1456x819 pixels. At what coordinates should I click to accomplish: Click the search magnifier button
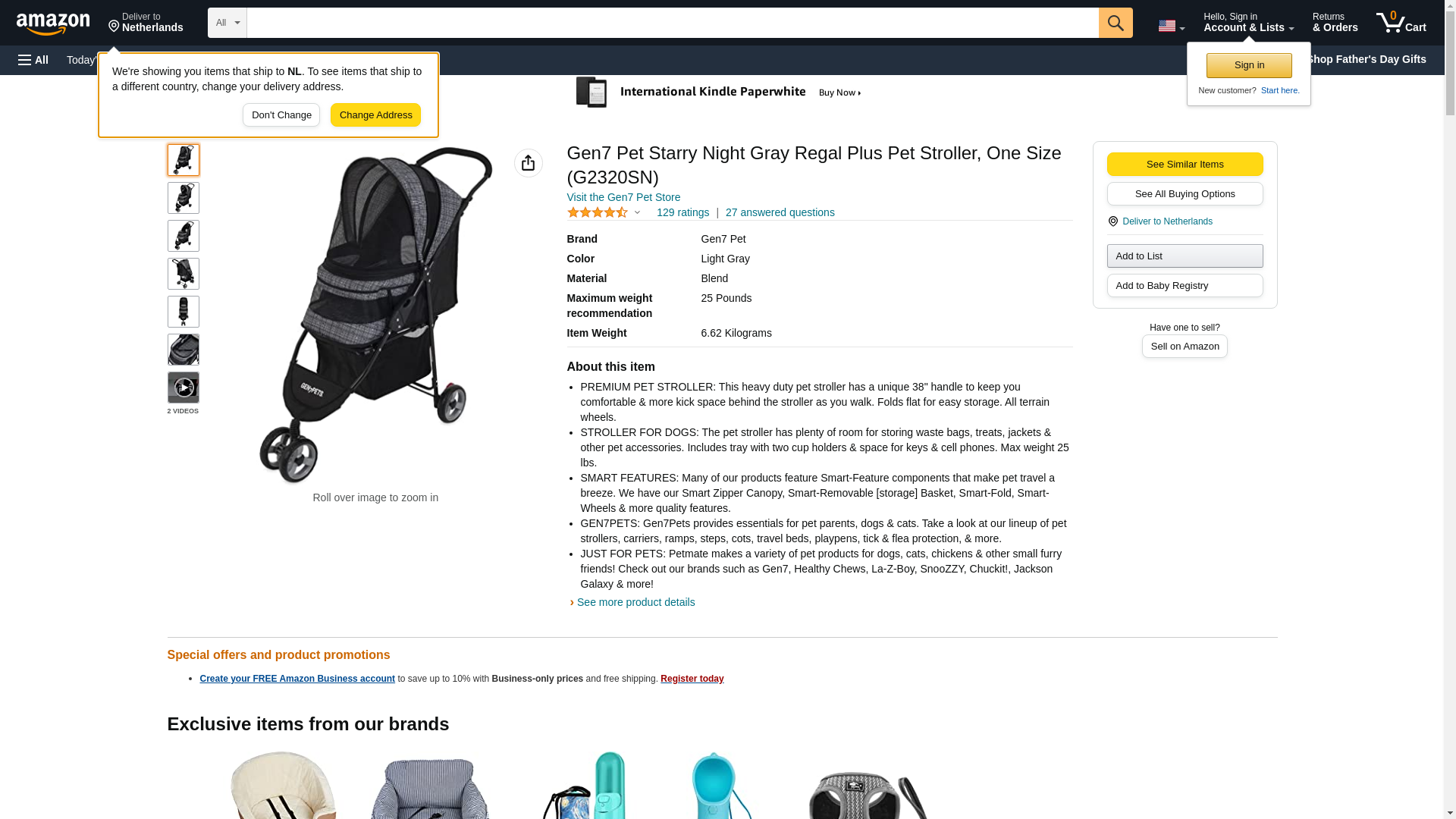pyautogui.click(x=1116, y=23)
